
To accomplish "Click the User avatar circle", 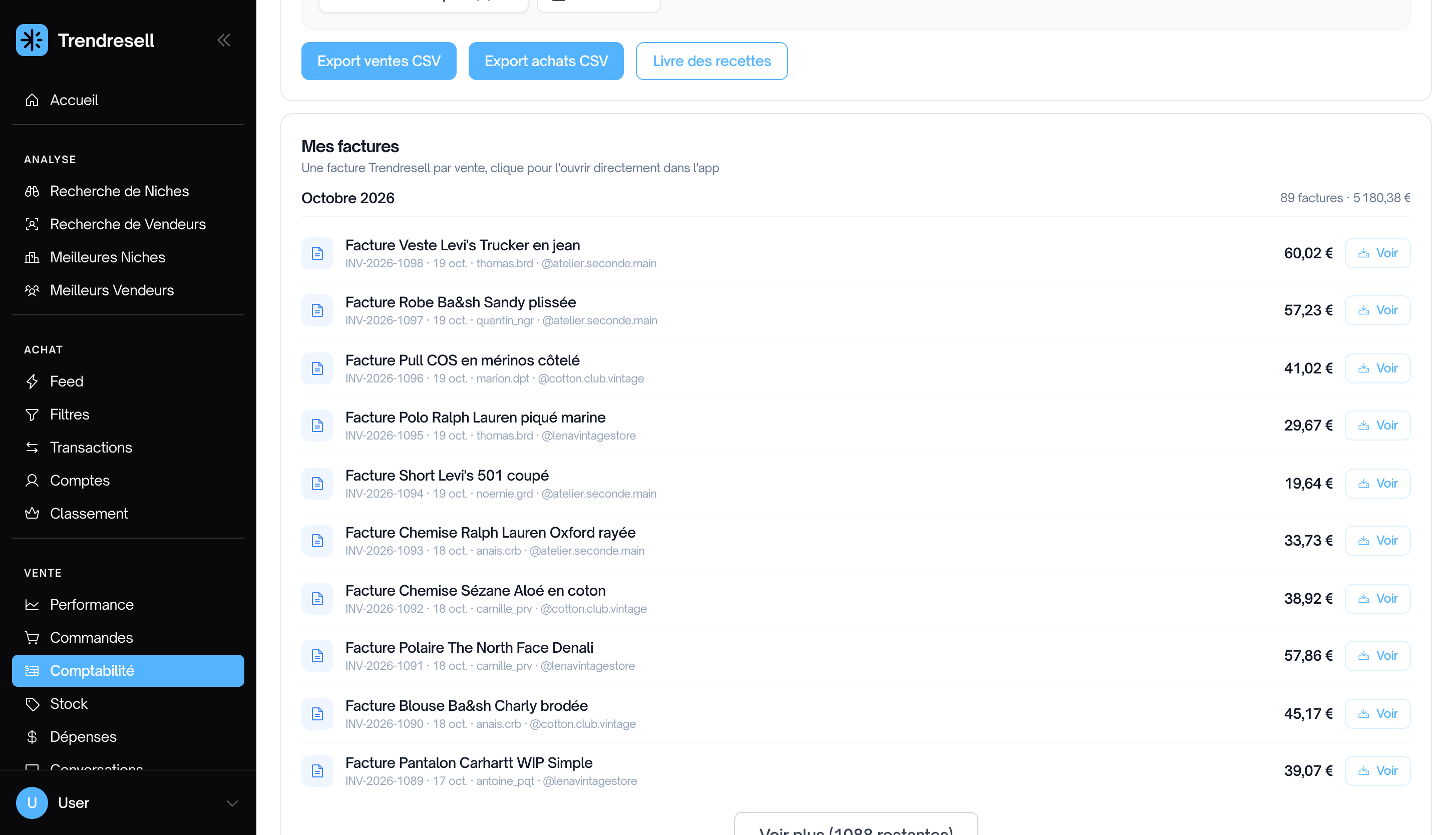I will pyautogui.click(x=32, y=803).
